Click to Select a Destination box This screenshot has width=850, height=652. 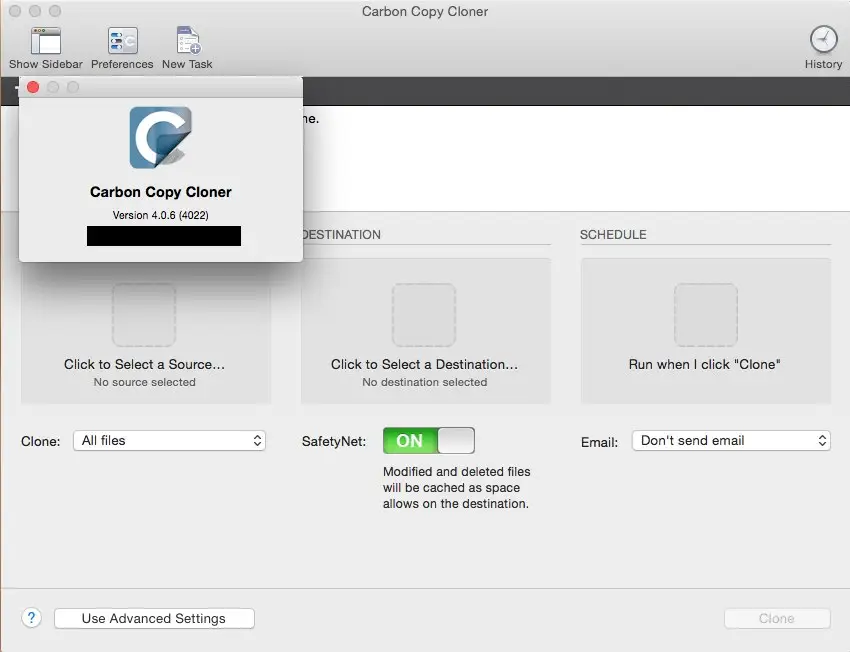(426, 331)
